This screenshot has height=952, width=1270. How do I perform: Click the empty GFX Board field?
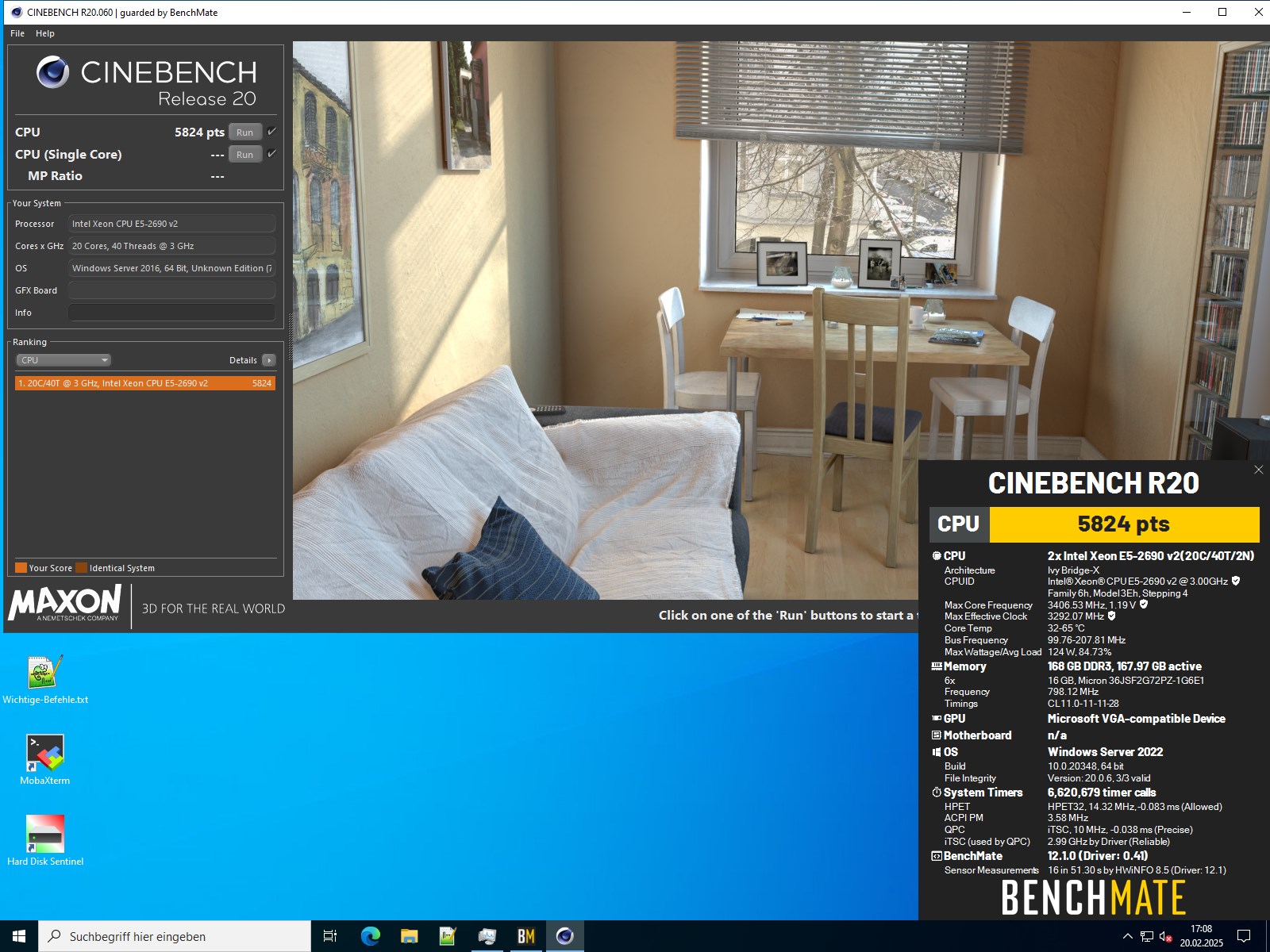171,290
